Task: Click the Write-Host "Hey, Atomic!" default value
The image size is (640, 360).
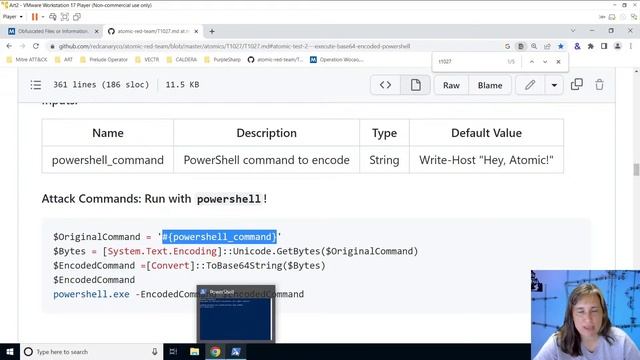Action: click(486, 160)
